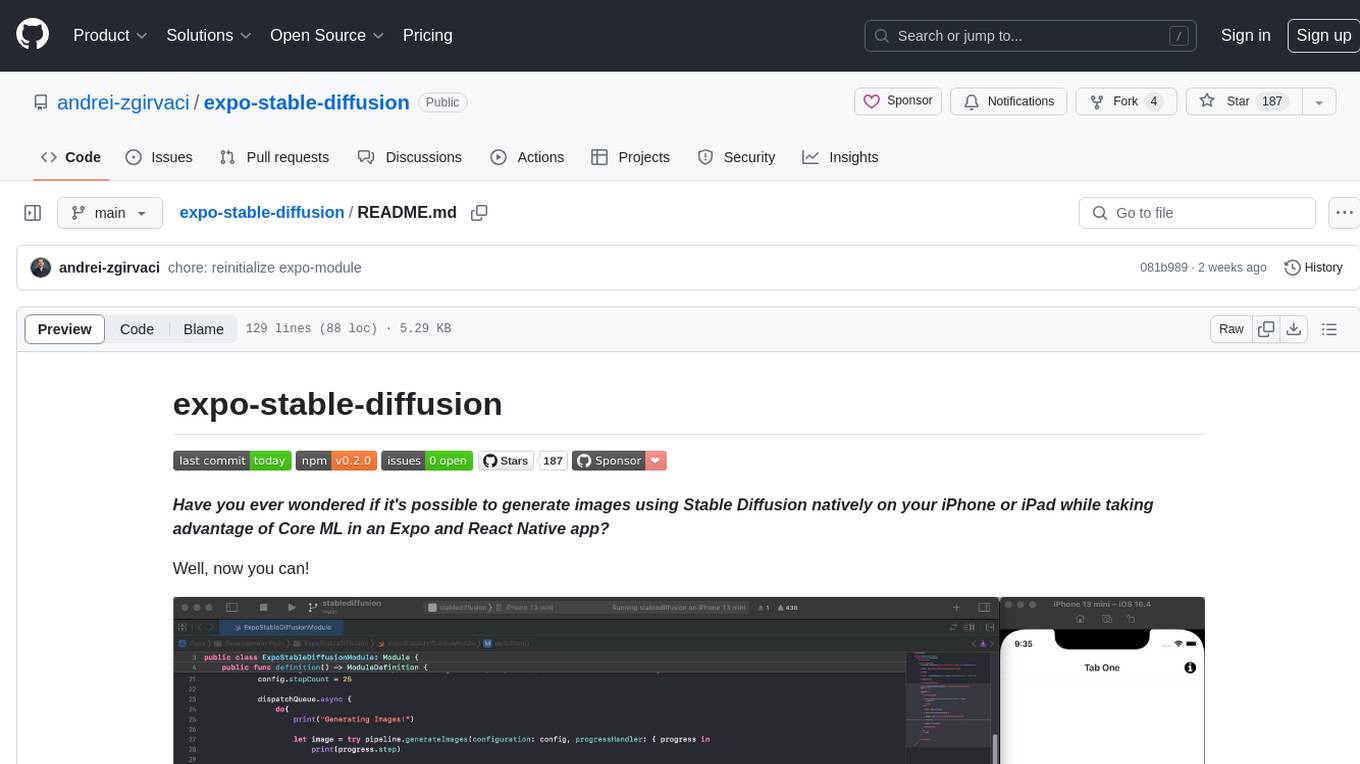This screenshot has width=1360, height=764.
Task: Switch to the Issues tab
Action: 159,157
